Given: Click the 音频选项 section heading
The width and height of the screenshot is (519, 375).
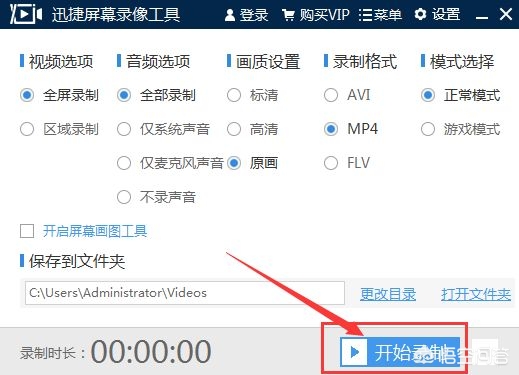Looking at the screenshot, I should click(x=158, y=62).
